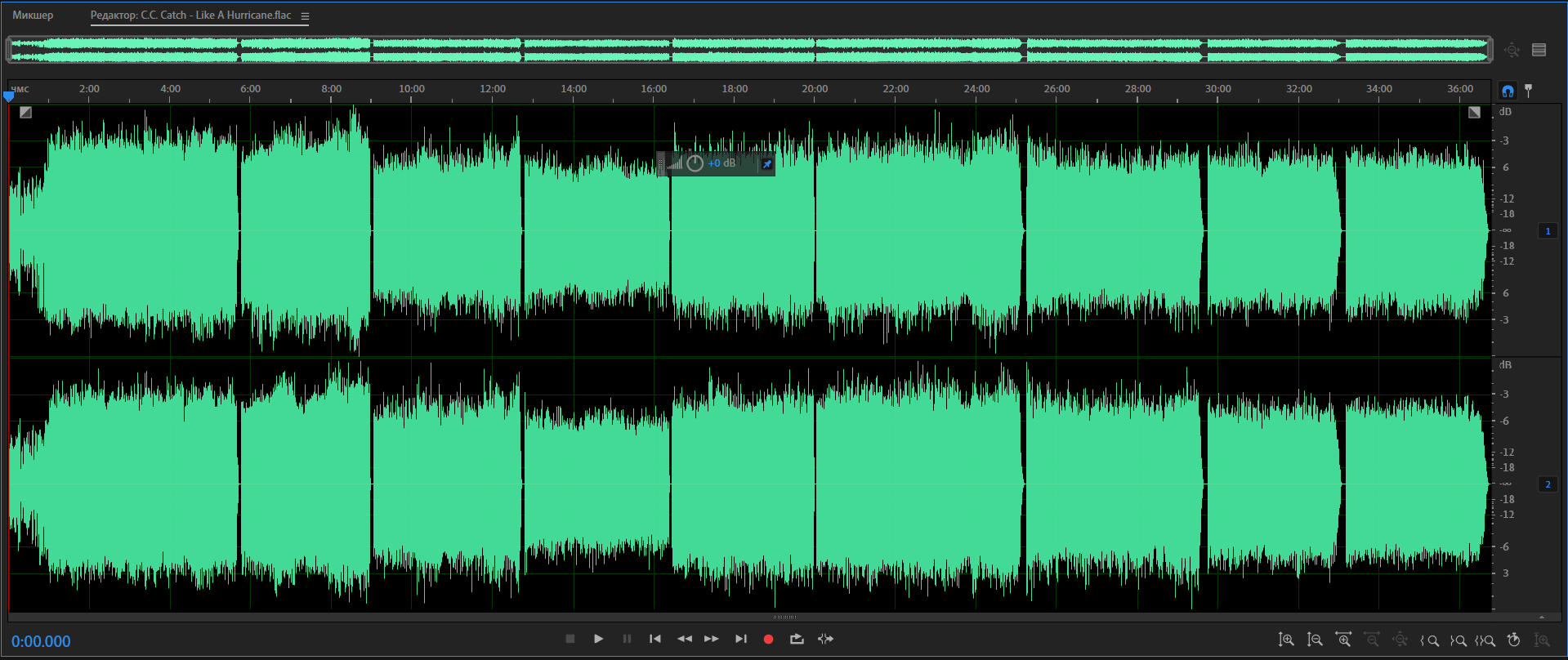Click Zoom In at In Point icon
The width and height of the screenshot is (1568, 660).
[x=1429, y=640]
